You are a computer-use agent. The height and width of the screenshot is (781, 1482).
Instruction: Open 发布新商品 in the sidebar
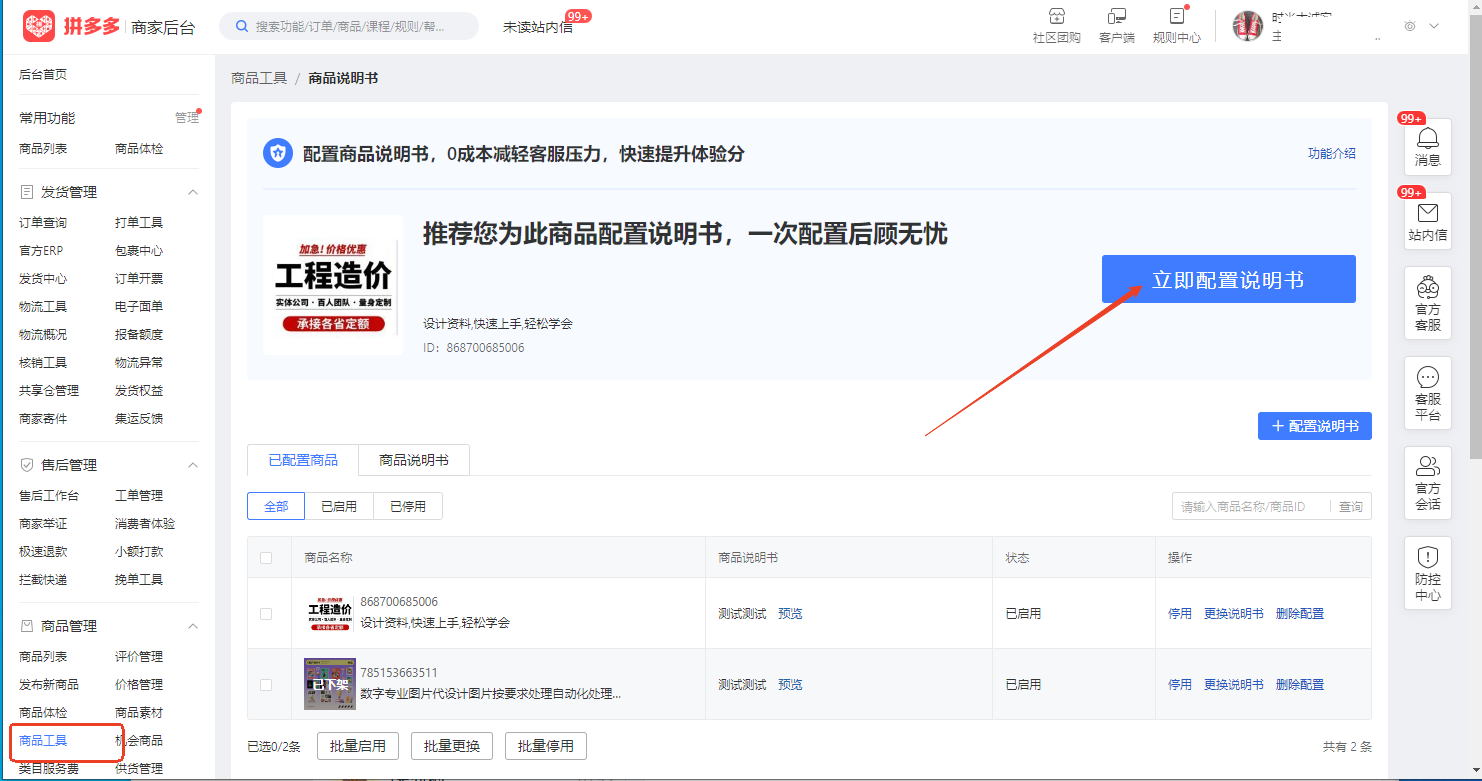tap(49, 685)
